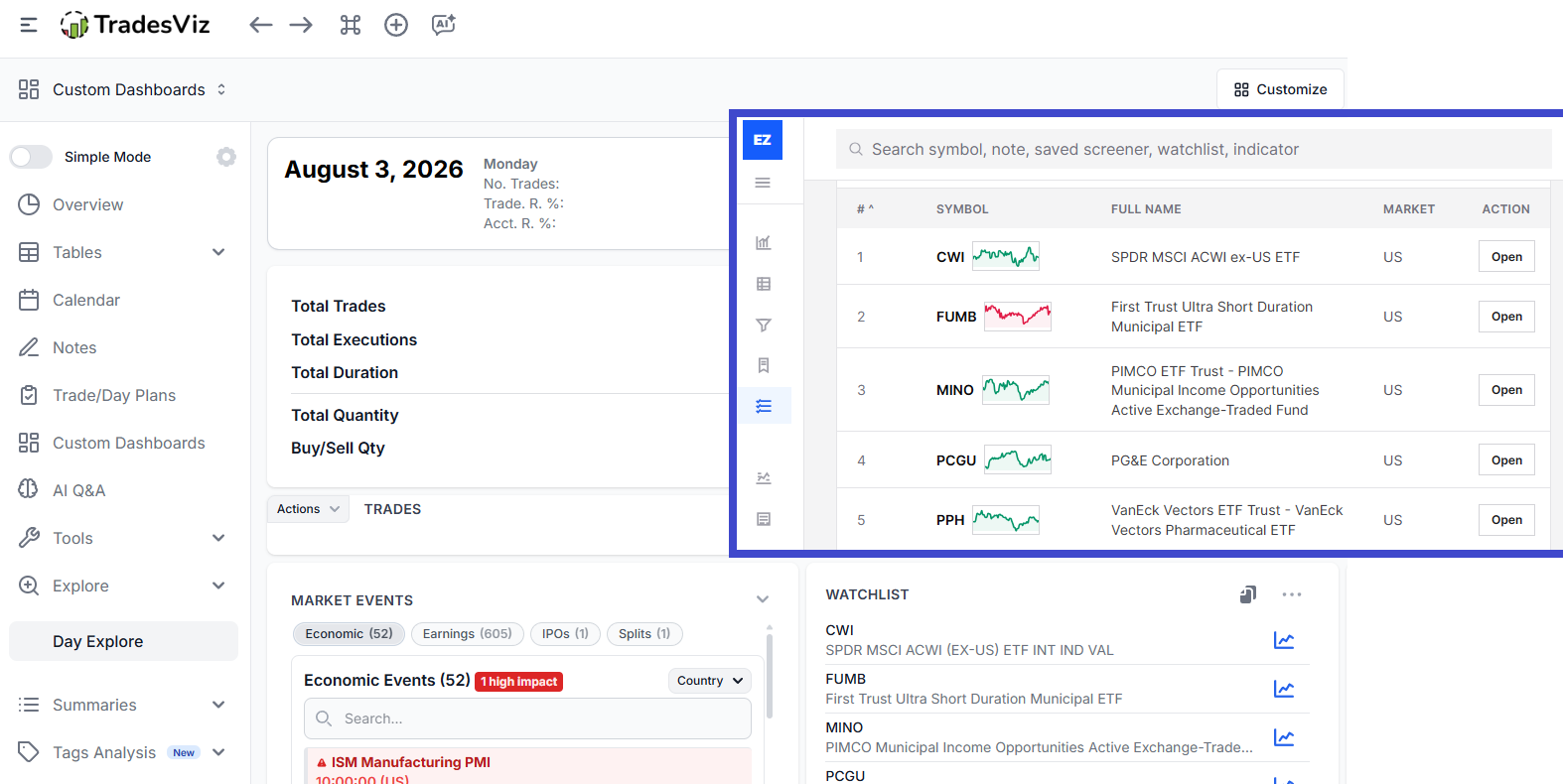Image resolution: width=1563 pixels, height=784 pixels.
Task: Click the '1 high impact' red badge
Action: point(518,682)
